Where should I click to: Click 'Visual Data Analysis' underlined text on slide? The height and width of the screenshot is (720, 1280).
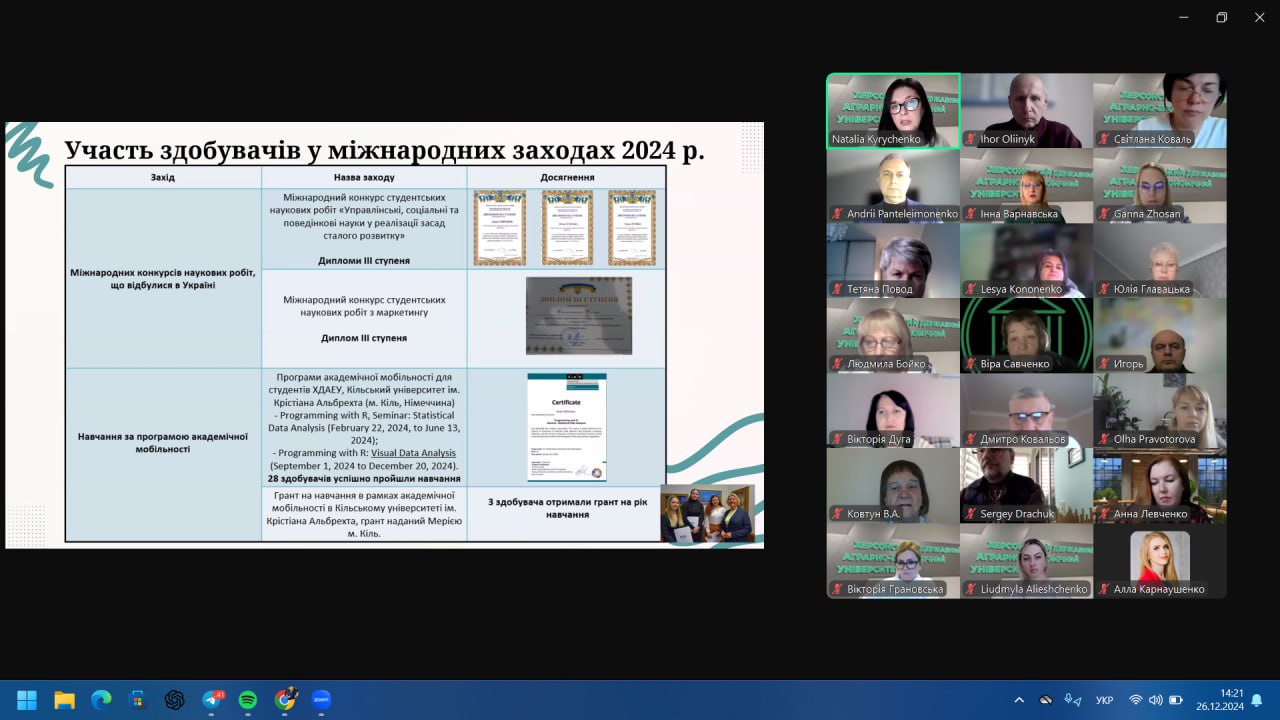tap(413, 453)
